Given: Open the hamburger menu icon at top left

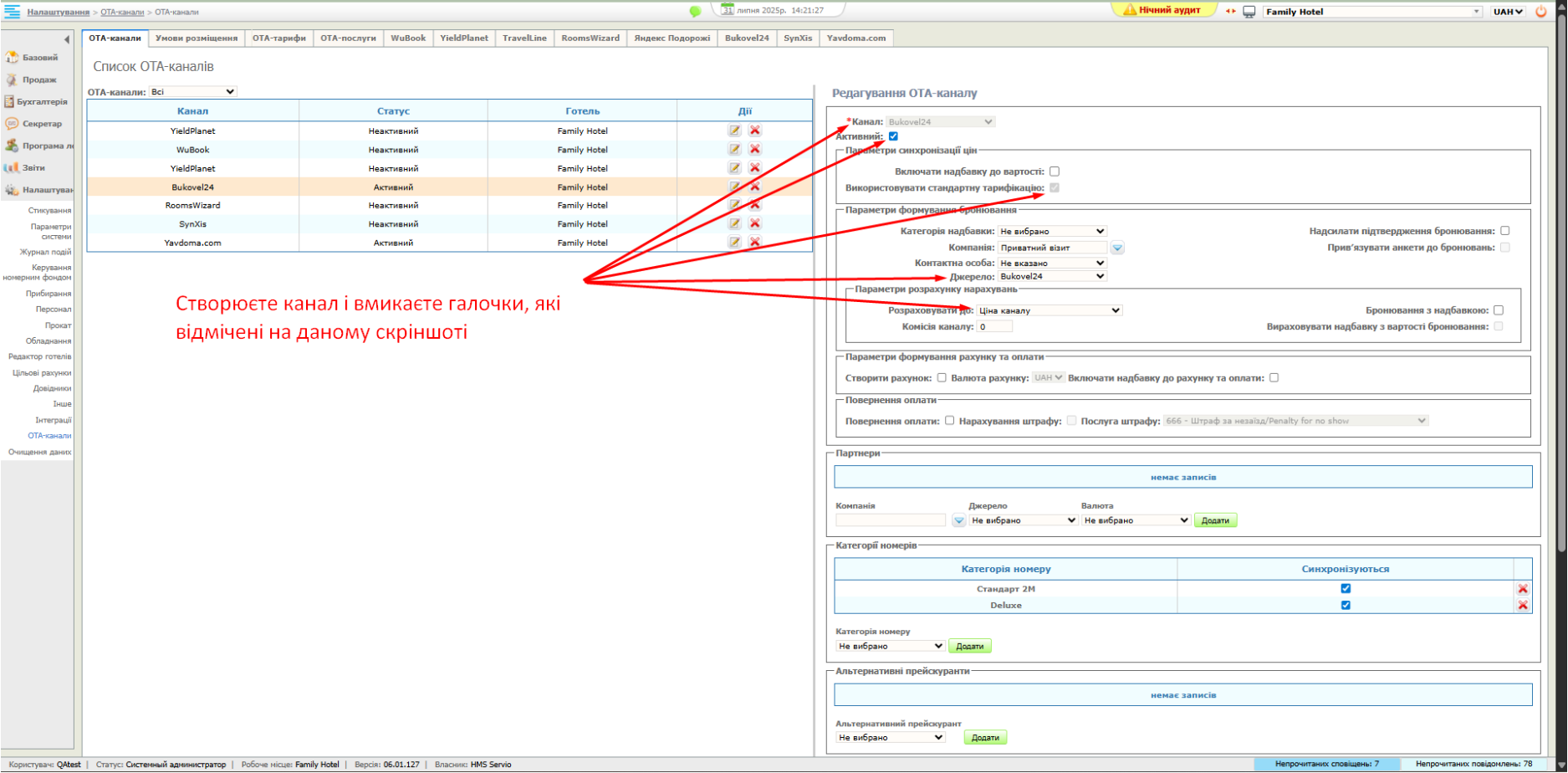Looking at the screenshot, I should (12, 12).
